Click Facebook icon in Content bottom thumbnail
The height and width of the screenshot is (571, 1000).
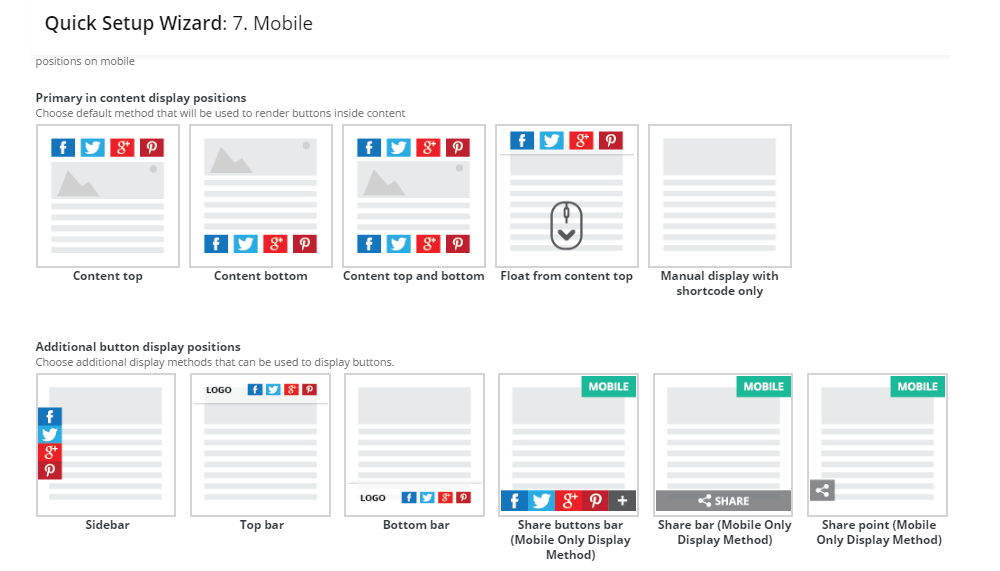pyautogui.click(x=216, y=244)
